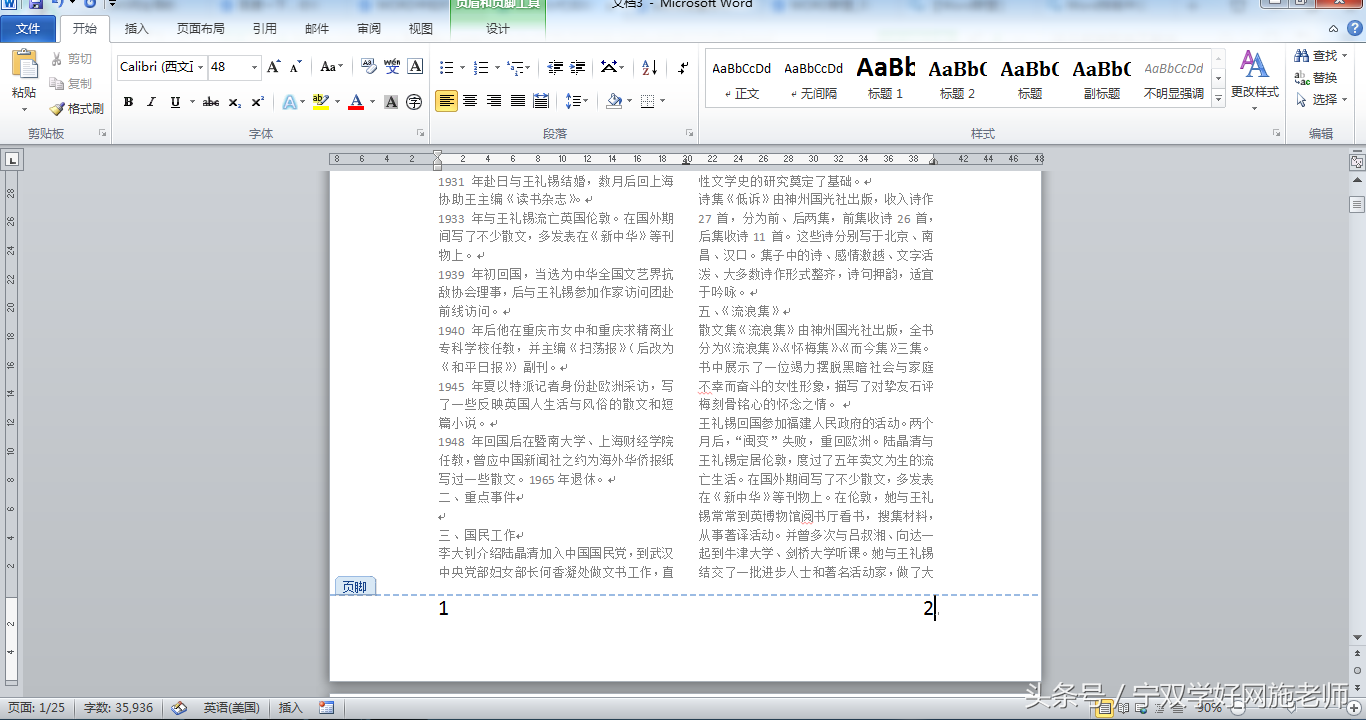1366x720 pixels.
Task: Open the line spacing dropdown
Action: click(x=577, y=101)
